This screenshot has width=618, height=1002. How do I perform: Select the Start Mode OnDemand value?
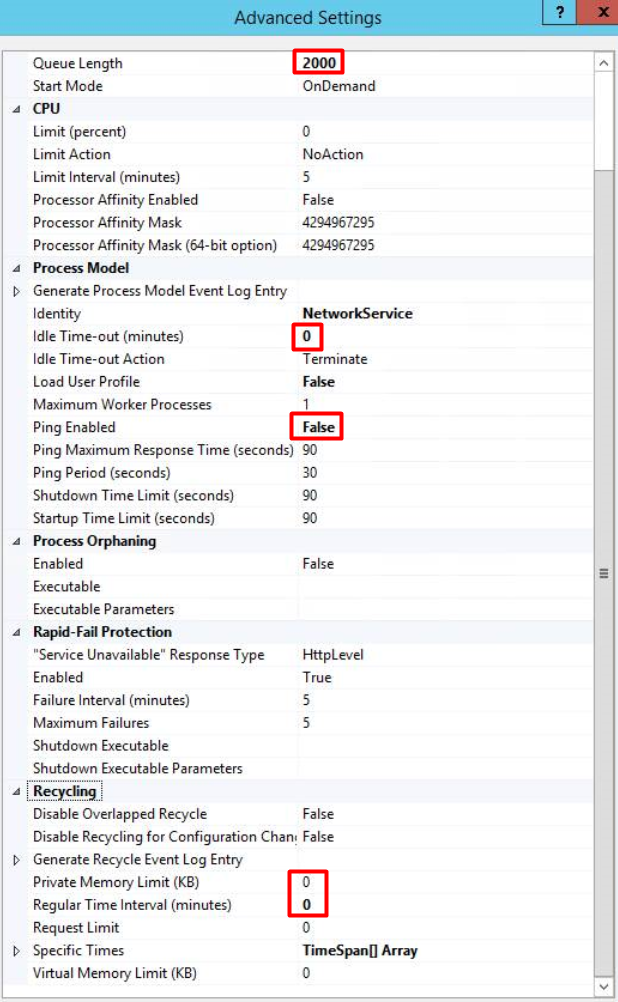[x=339, y=86]
